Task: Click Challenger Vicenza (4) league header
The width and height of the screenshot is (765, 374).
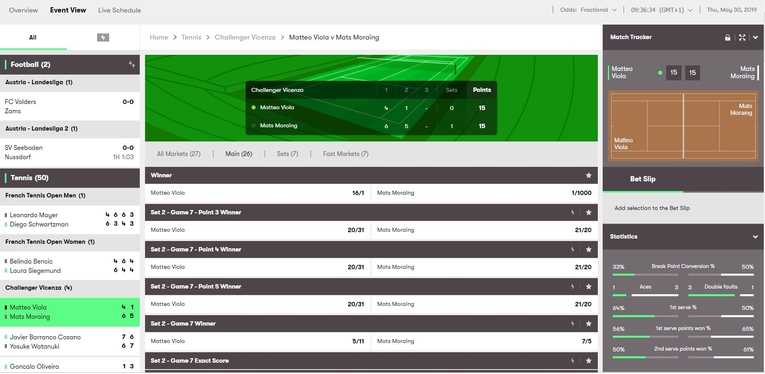Action: pos(70,288)
